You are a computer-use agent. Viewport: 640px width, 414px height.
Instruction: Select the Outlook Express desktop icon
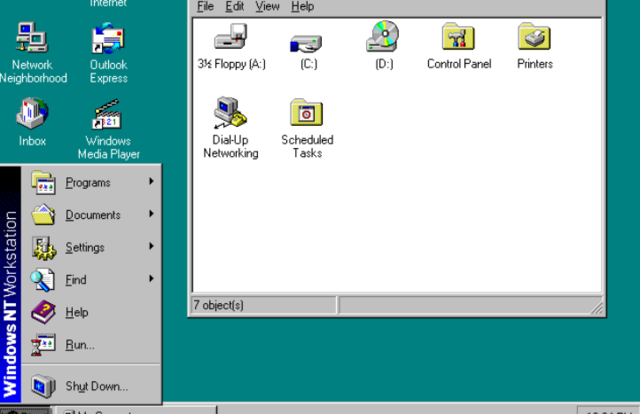point(108,38)
